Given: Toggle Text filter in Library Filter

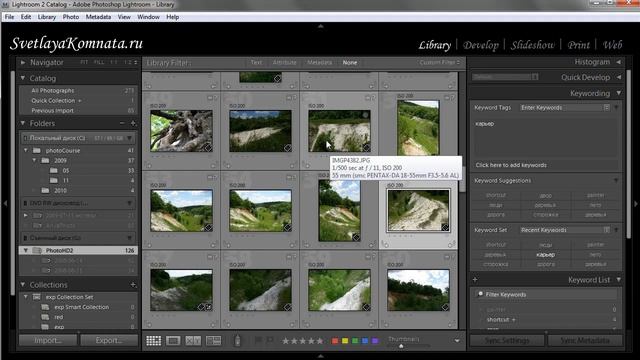Looking at the screenshot, I should (x=256, y=62).
